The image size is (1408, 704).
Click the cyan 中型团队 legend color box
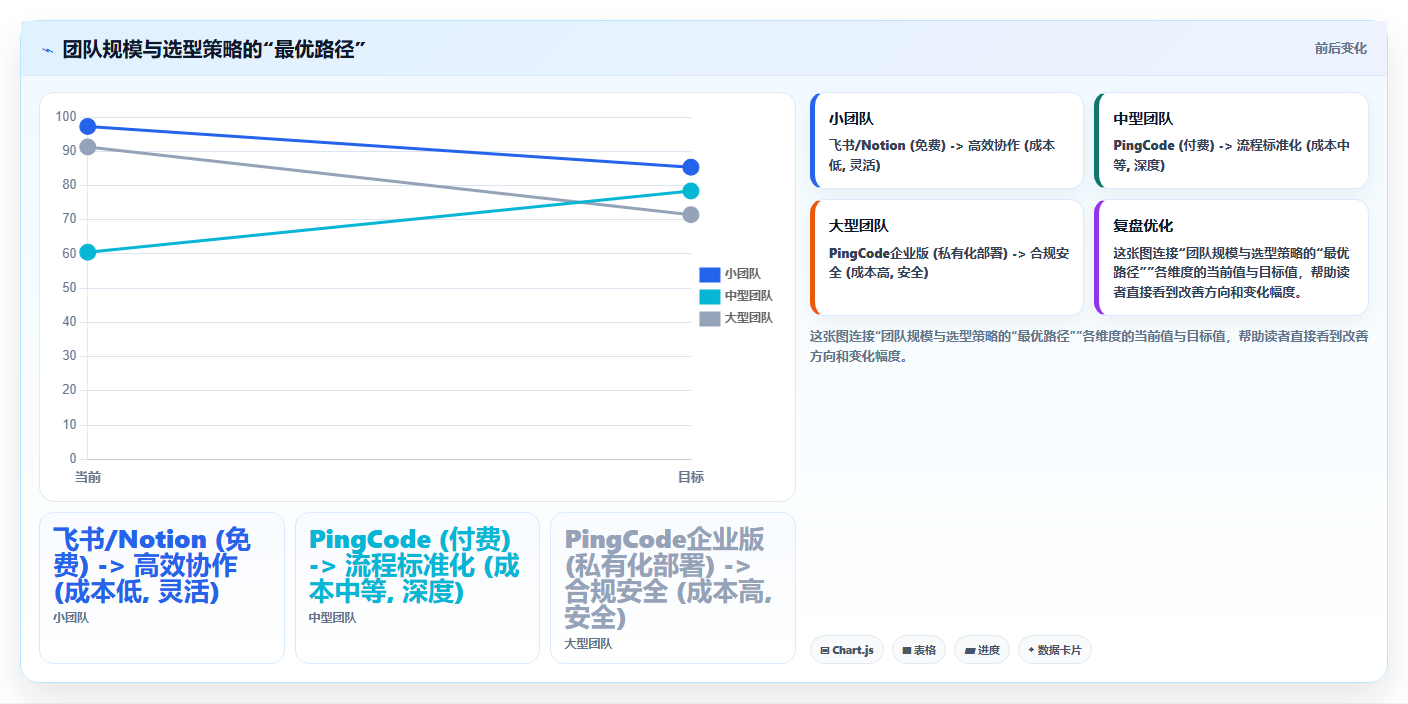(710, 296)
